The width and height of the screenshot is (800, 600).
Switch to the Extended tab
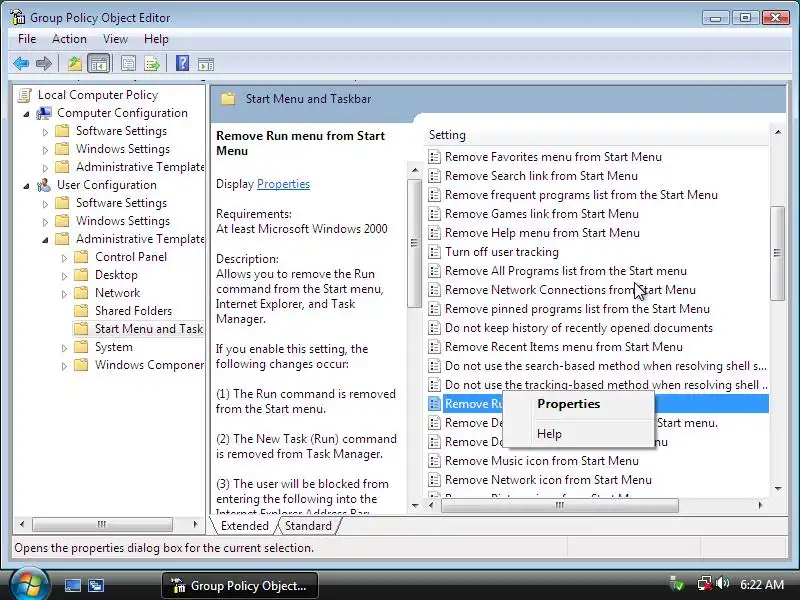click(x=244, y=526)
